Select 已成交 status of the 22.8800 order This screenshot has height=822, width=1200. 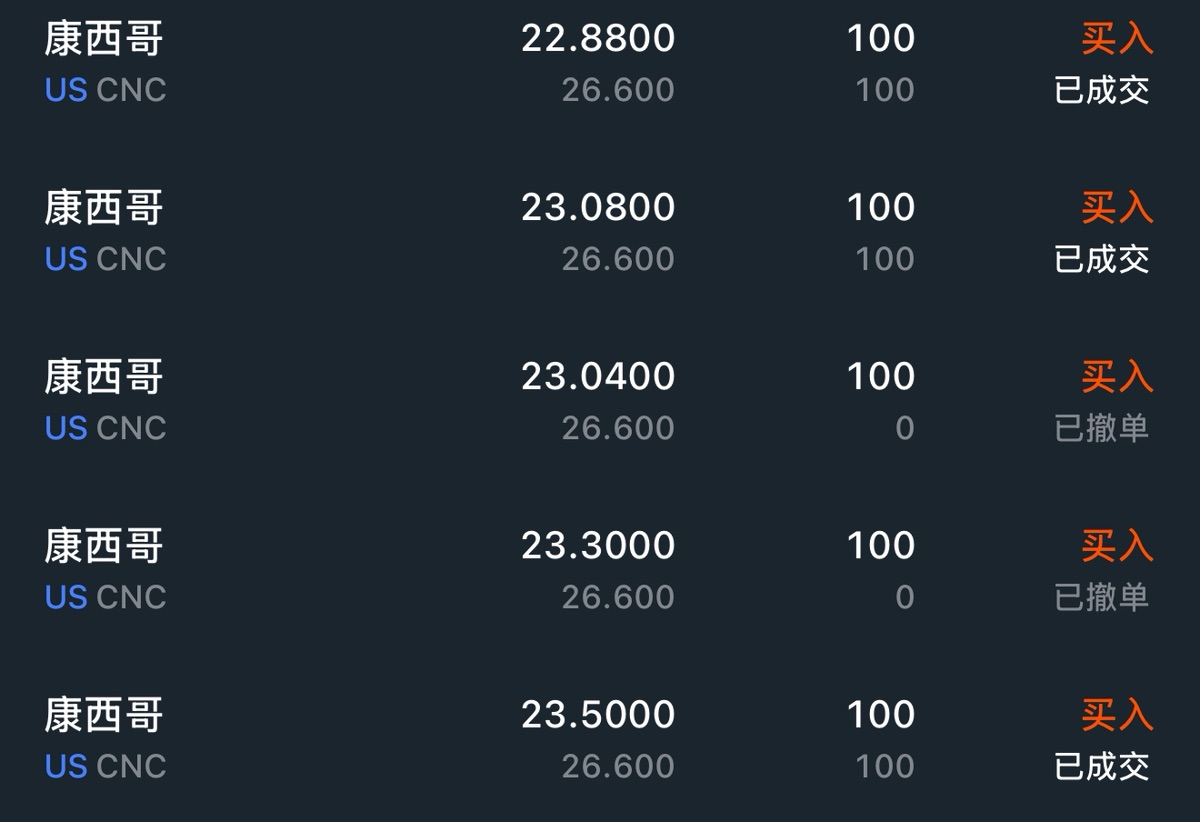1102,90
